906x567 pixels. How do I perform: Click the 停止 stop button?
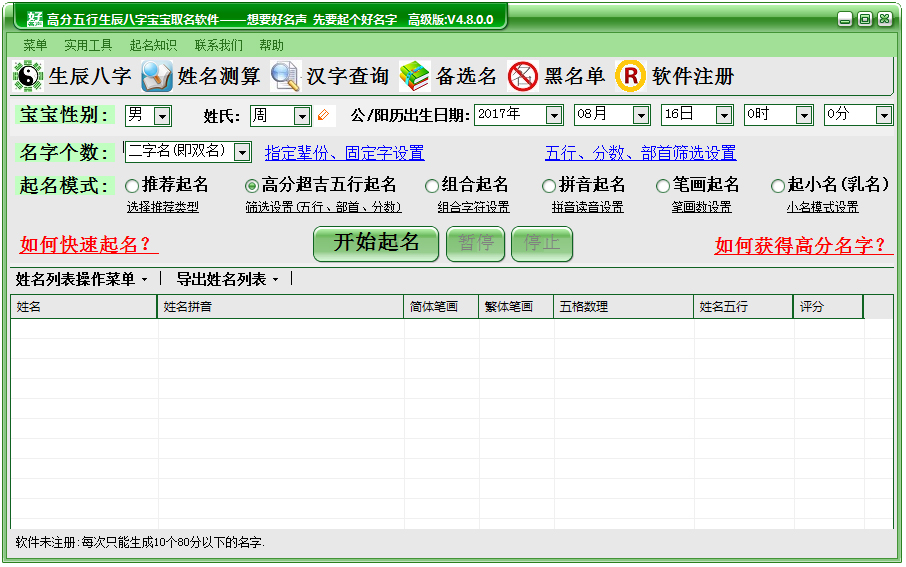click(542, 243)
